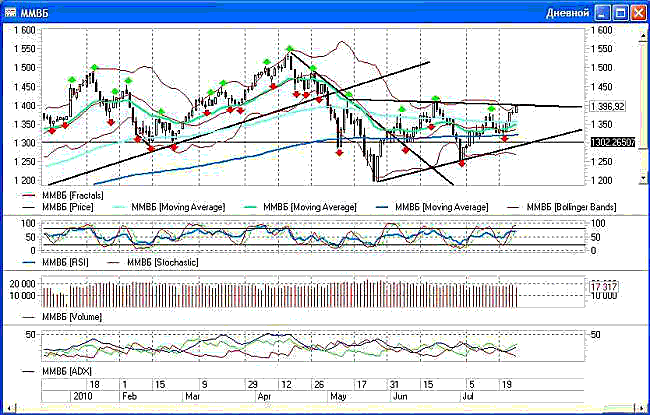This screenshot has height=415, width=650.
Task: Click the current price label 1 396,92
Action: (608, 107)
